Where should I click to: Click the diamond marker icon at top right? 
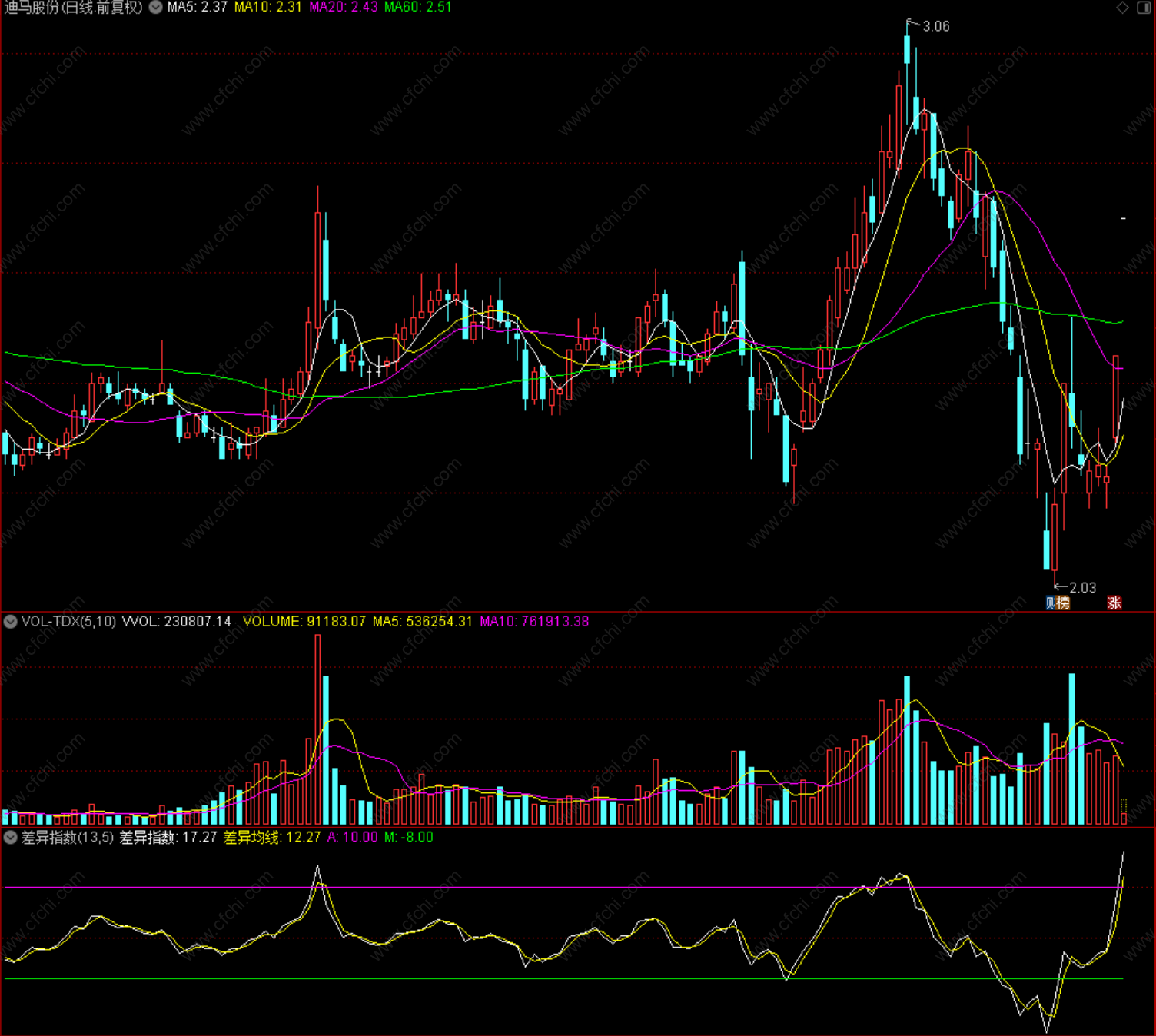[x=1122, y=8]
